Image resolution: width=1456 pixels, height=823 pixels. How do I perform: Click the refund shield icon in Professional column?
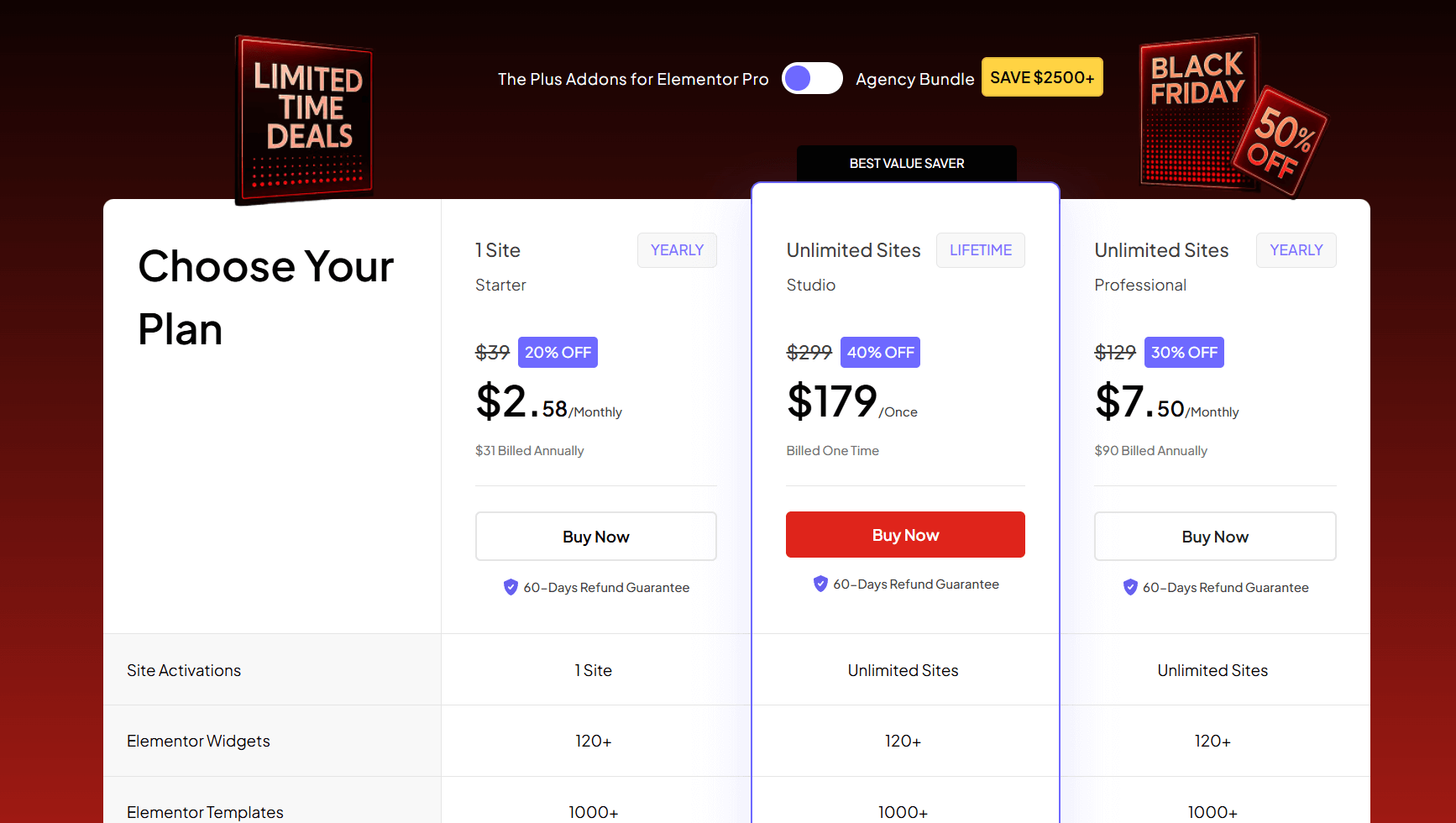click(x=1130, y=587)
